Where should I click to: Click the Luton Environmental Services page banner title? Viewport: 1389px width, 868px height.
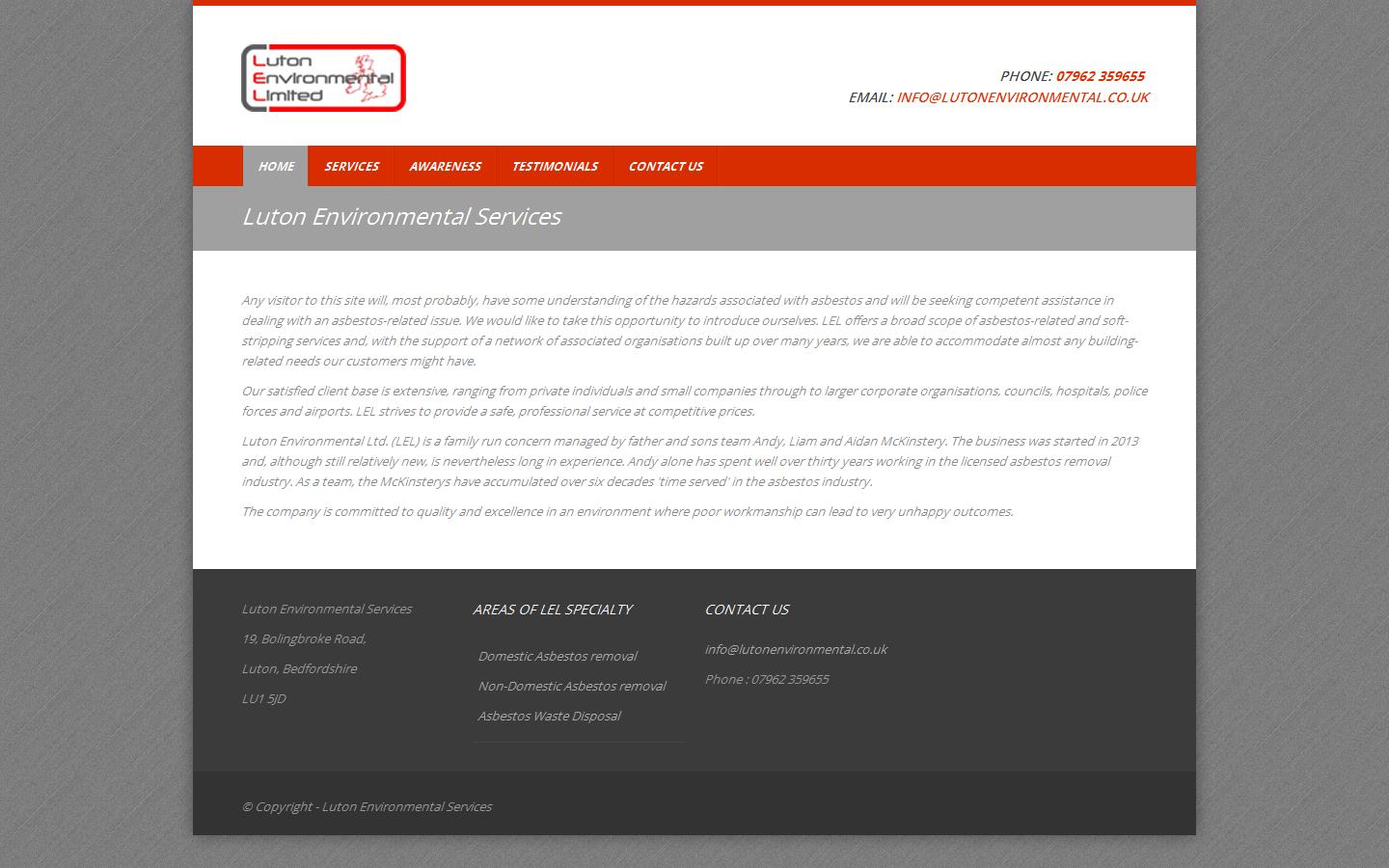401,217
